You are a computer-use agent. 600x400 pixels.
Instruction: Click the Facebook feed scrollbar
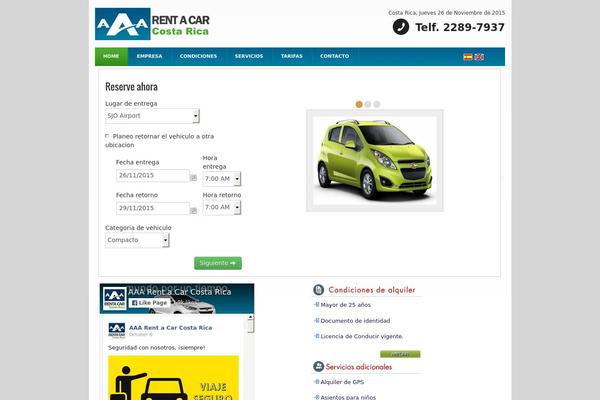coord(251,357)
